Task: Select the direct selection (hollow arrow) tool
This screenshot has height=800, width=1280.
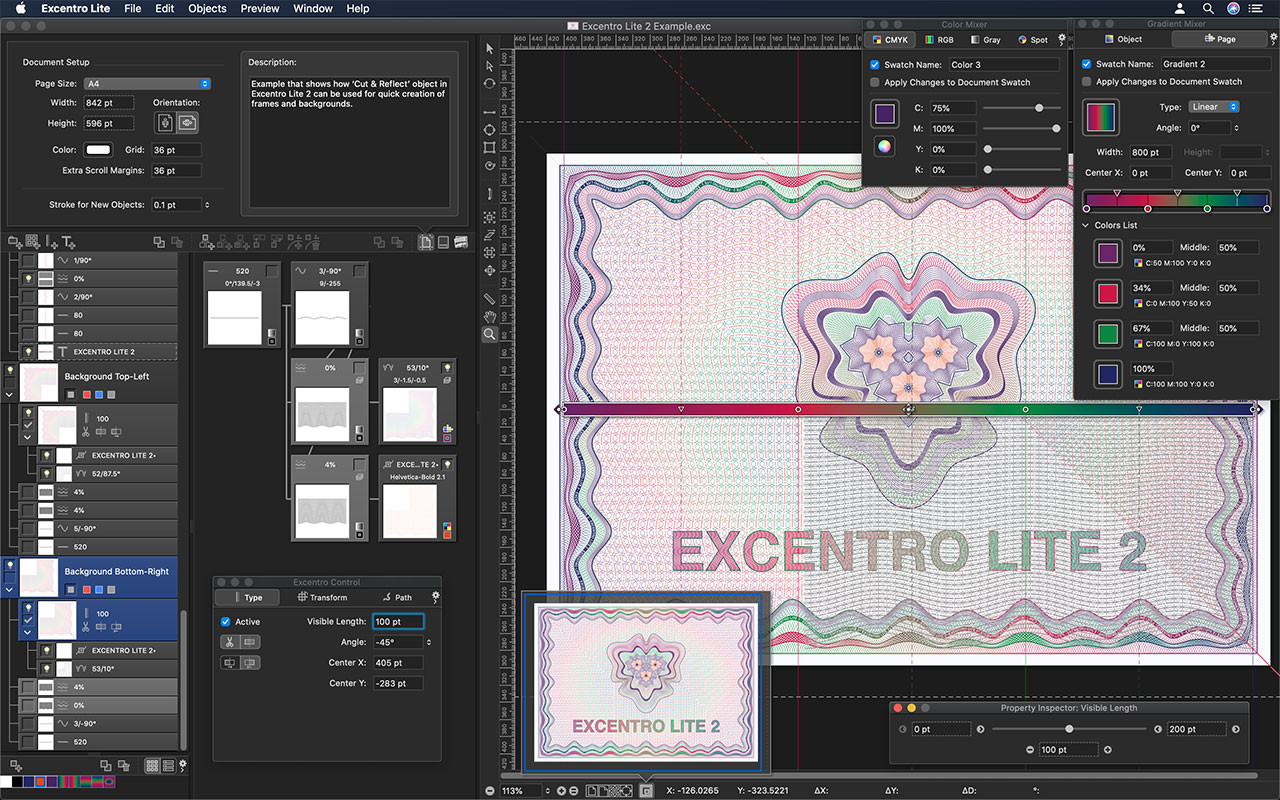Action: coord(489,66)
